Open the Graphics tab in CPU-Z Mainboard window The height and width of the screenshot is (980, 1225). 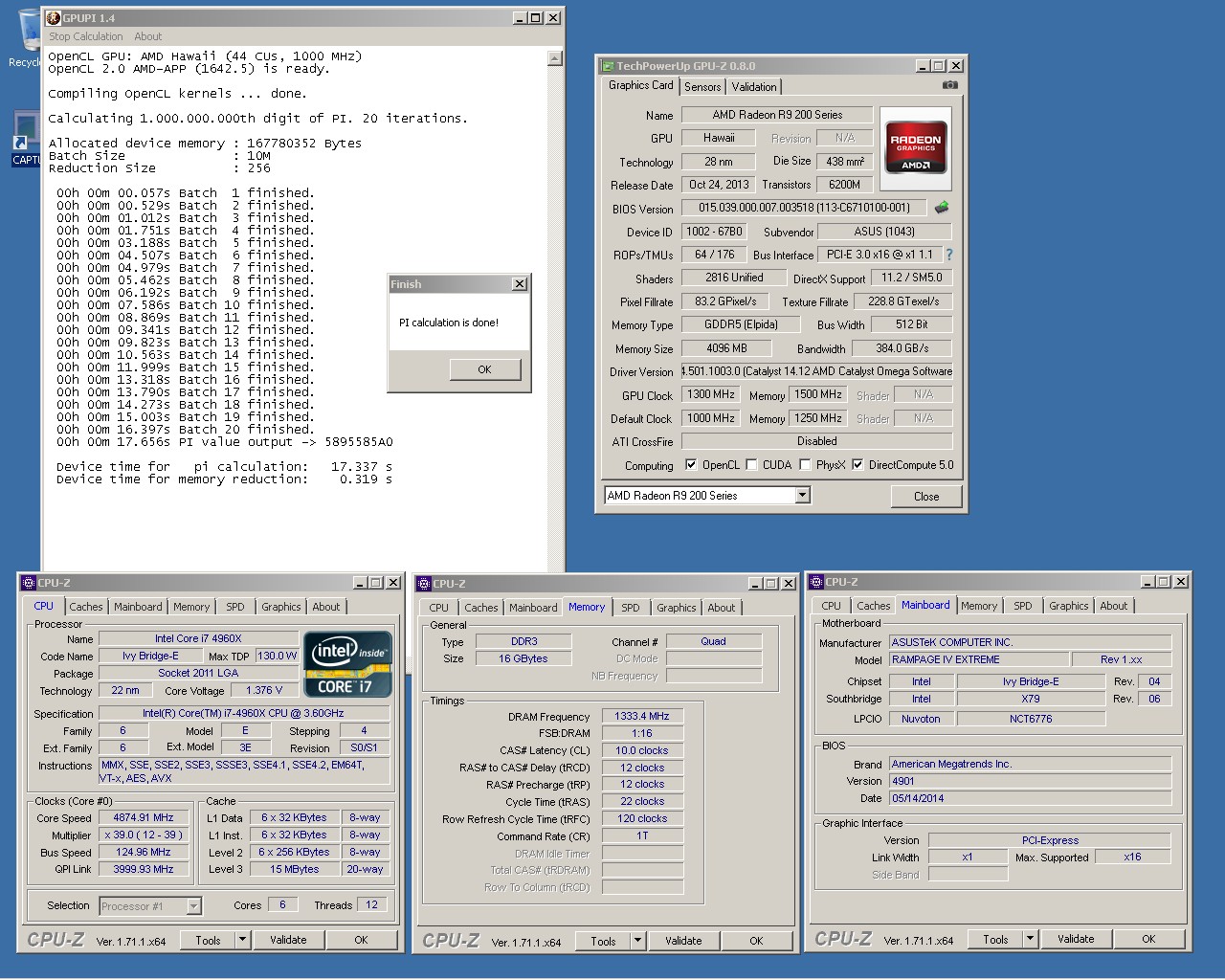pos(1069,606)
